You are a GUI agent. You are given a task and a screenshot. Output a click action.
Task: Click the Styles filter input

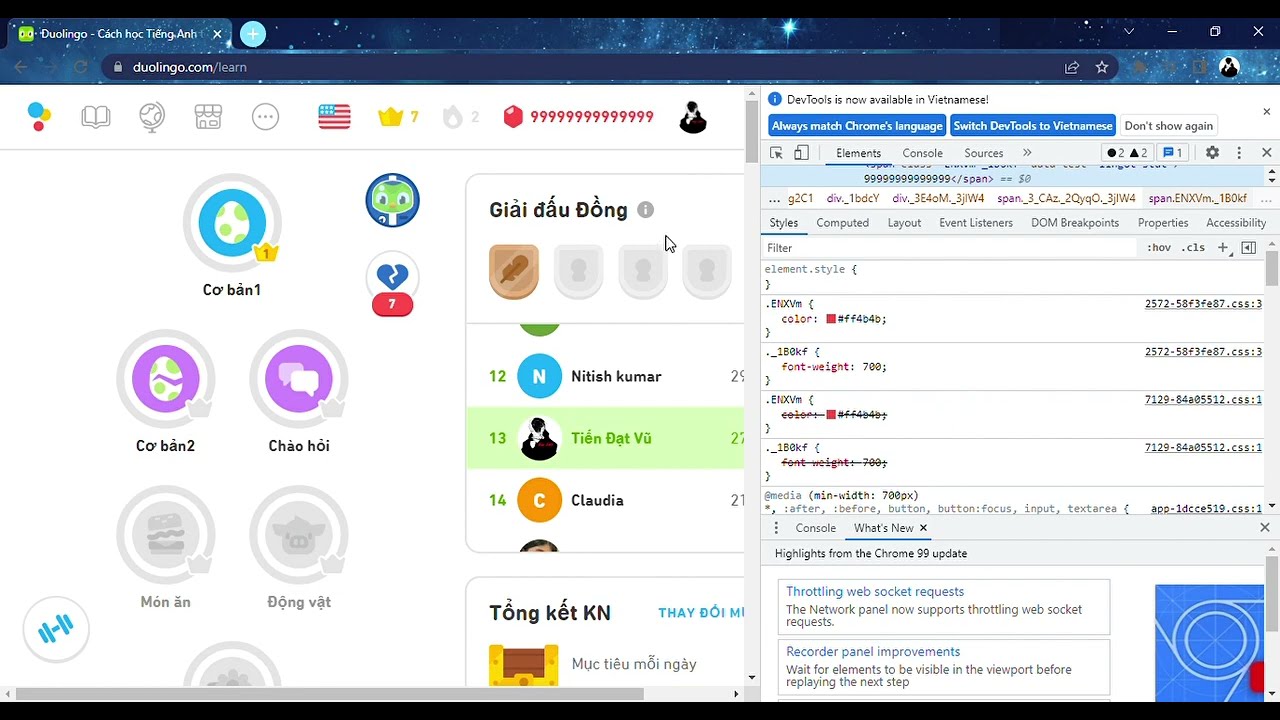950,248
